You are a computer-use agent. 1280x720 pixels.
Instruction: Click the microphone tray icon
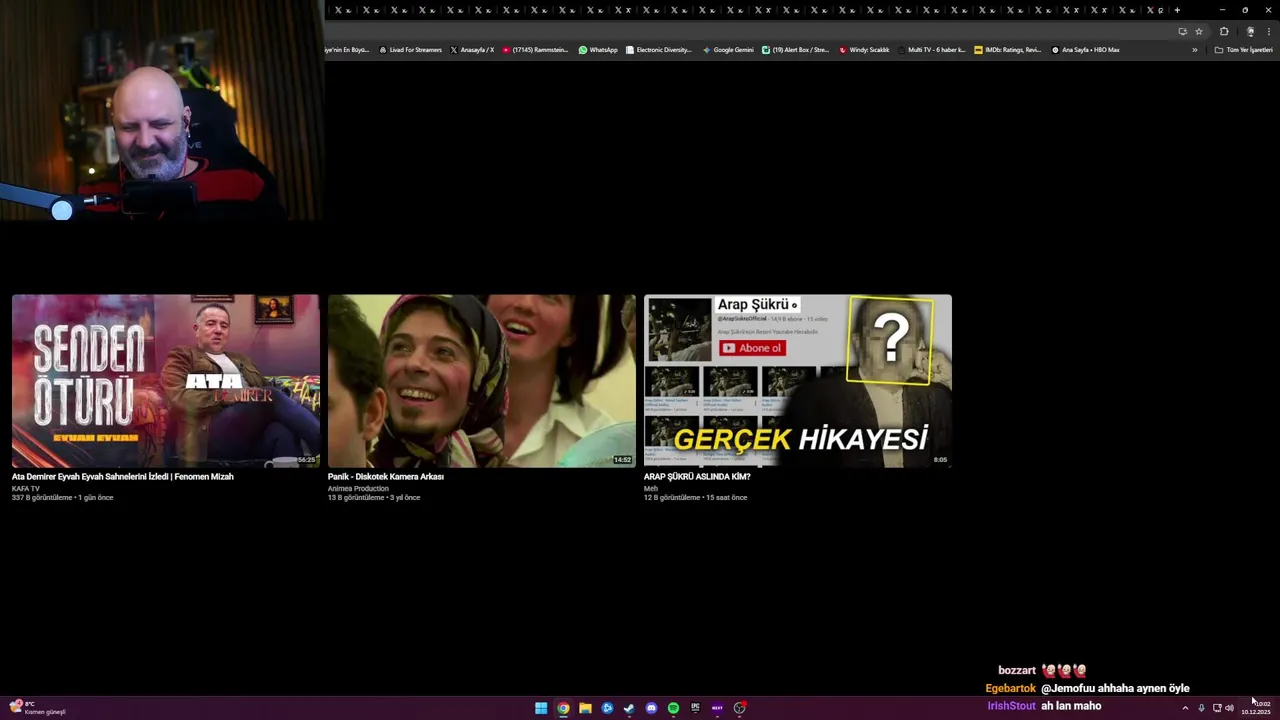point(1201,708)
